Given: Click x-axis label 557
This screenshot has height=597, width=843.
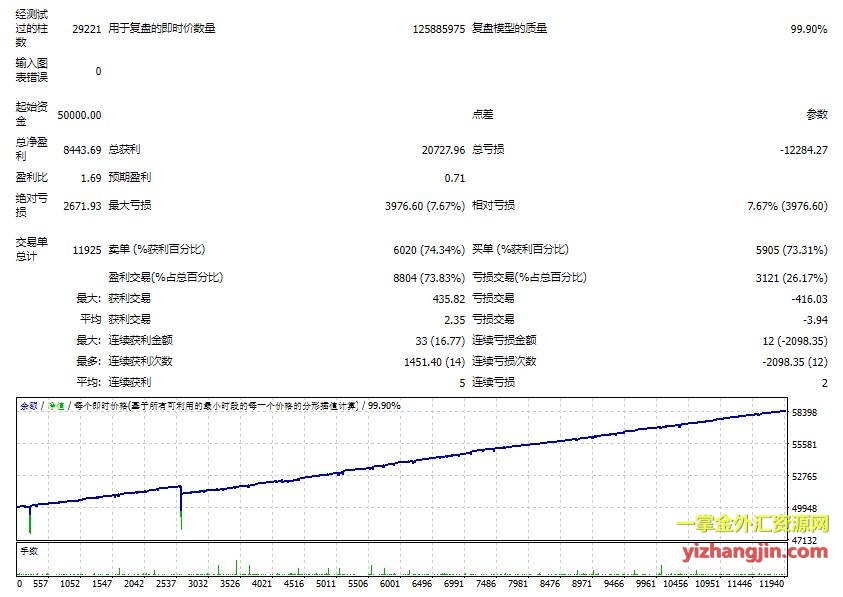Looking at the screenshot, I should pyautogui.click(x=40, y=584).
